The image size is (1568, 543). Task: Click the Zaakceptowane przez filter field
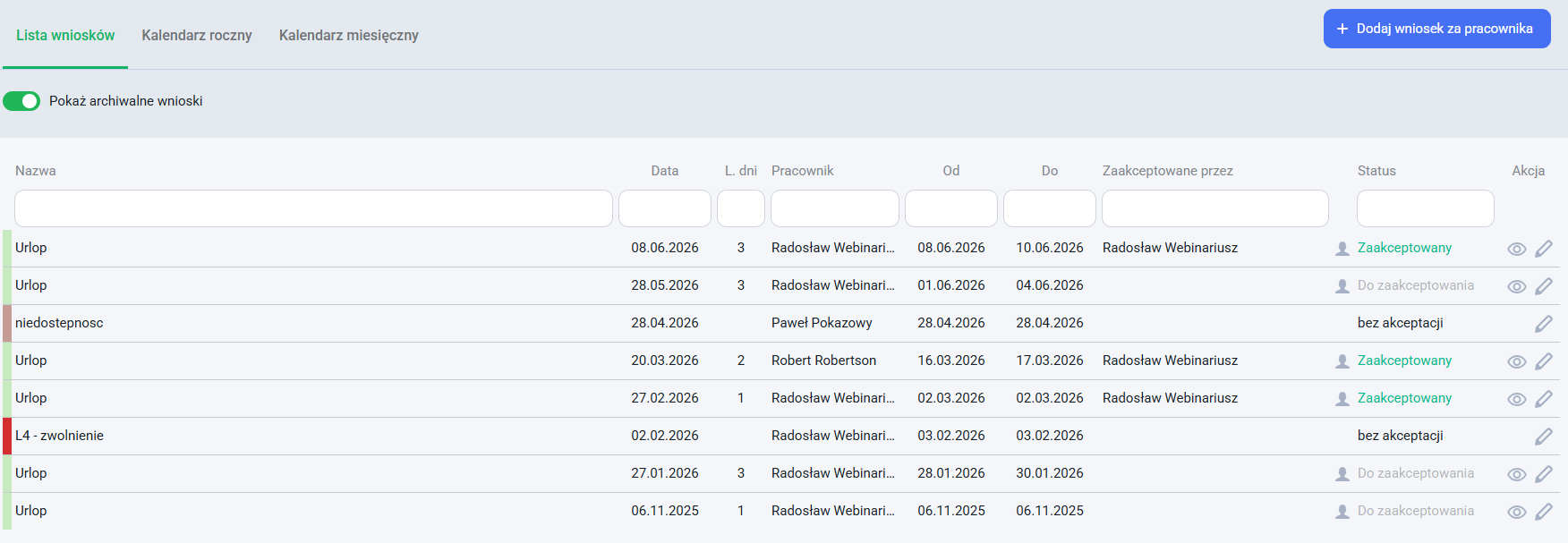tap(1215, 208)
